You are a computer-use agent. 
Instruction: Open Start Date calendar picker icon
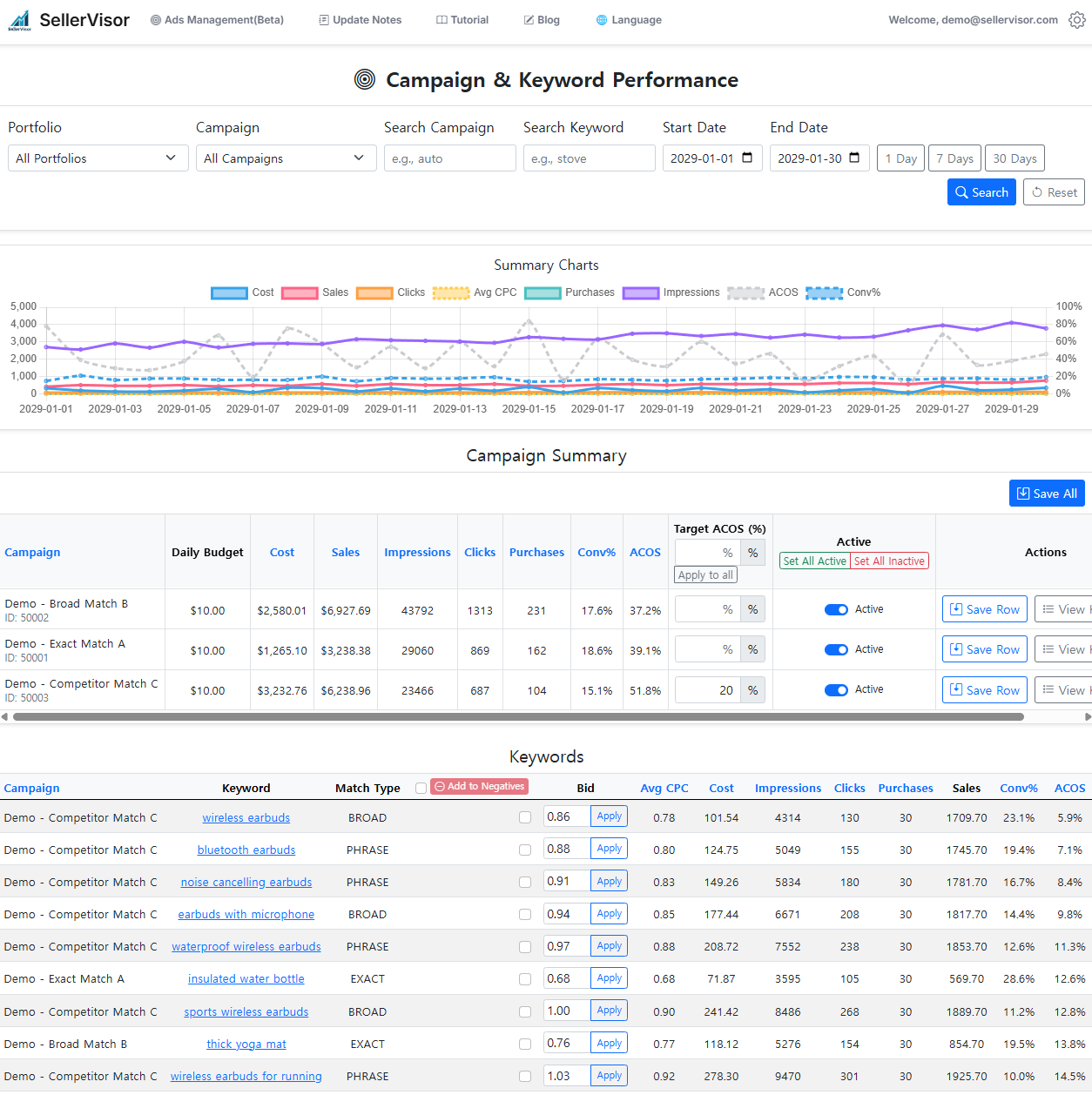(747, 158)
